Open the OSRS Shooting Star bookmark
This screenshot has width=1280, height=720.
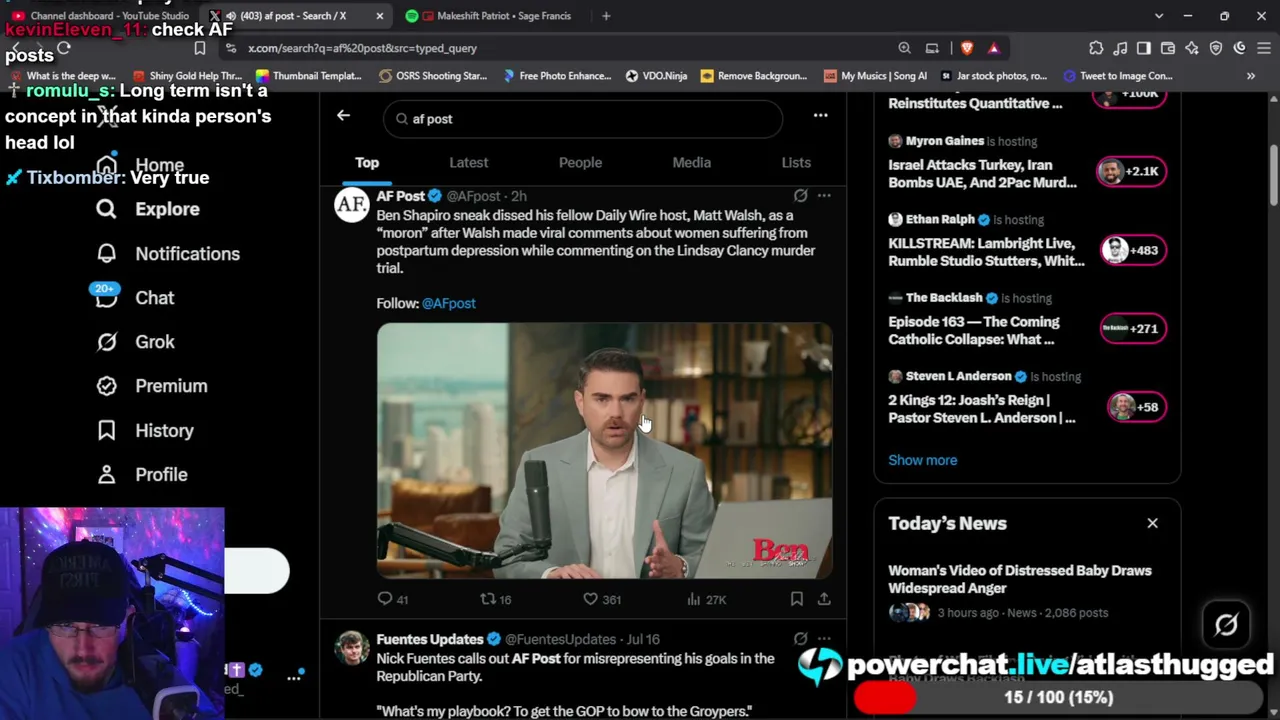pos(433,76)
